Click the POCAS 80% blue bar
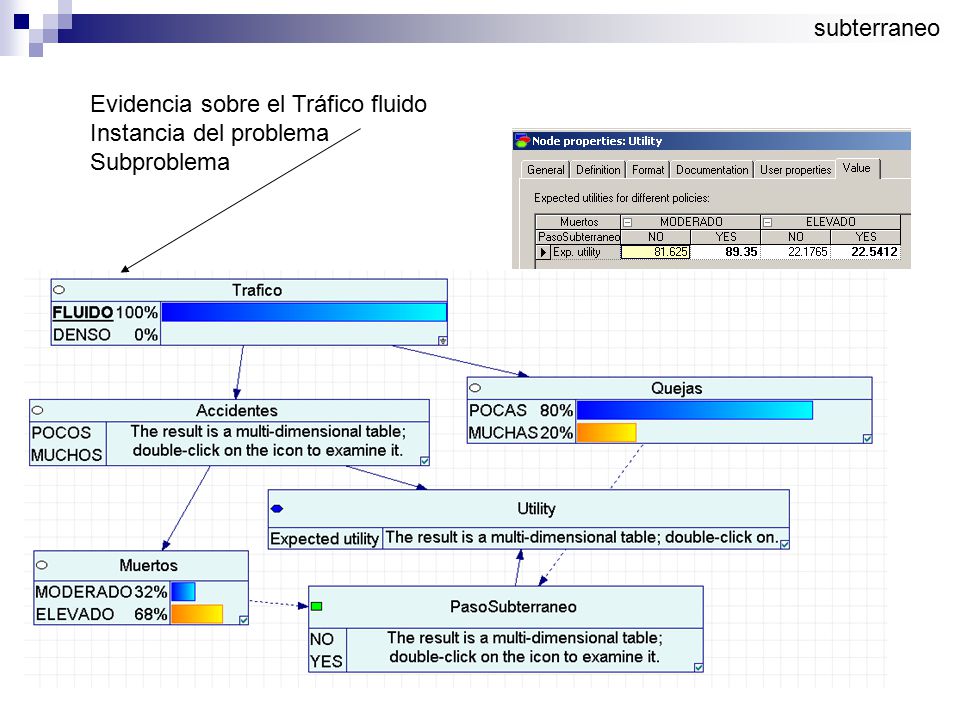 694,410
